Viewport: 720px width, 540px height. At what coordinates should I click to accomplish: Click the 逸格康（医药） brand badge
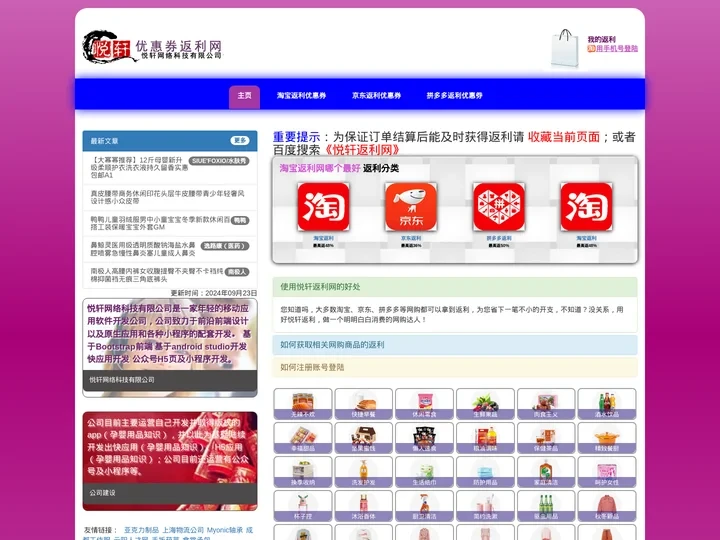[225, 246]
